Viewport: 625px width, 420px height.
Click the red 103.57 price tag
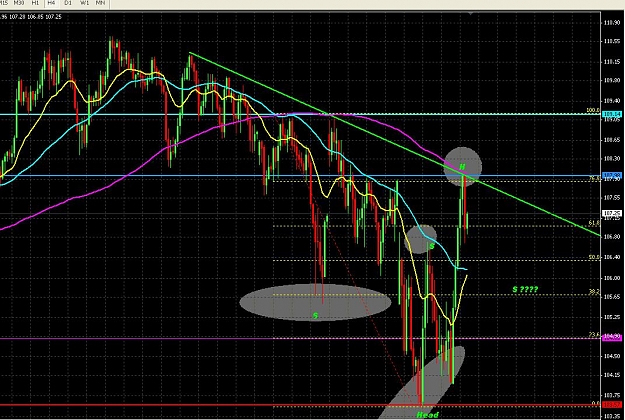(612, 405)
